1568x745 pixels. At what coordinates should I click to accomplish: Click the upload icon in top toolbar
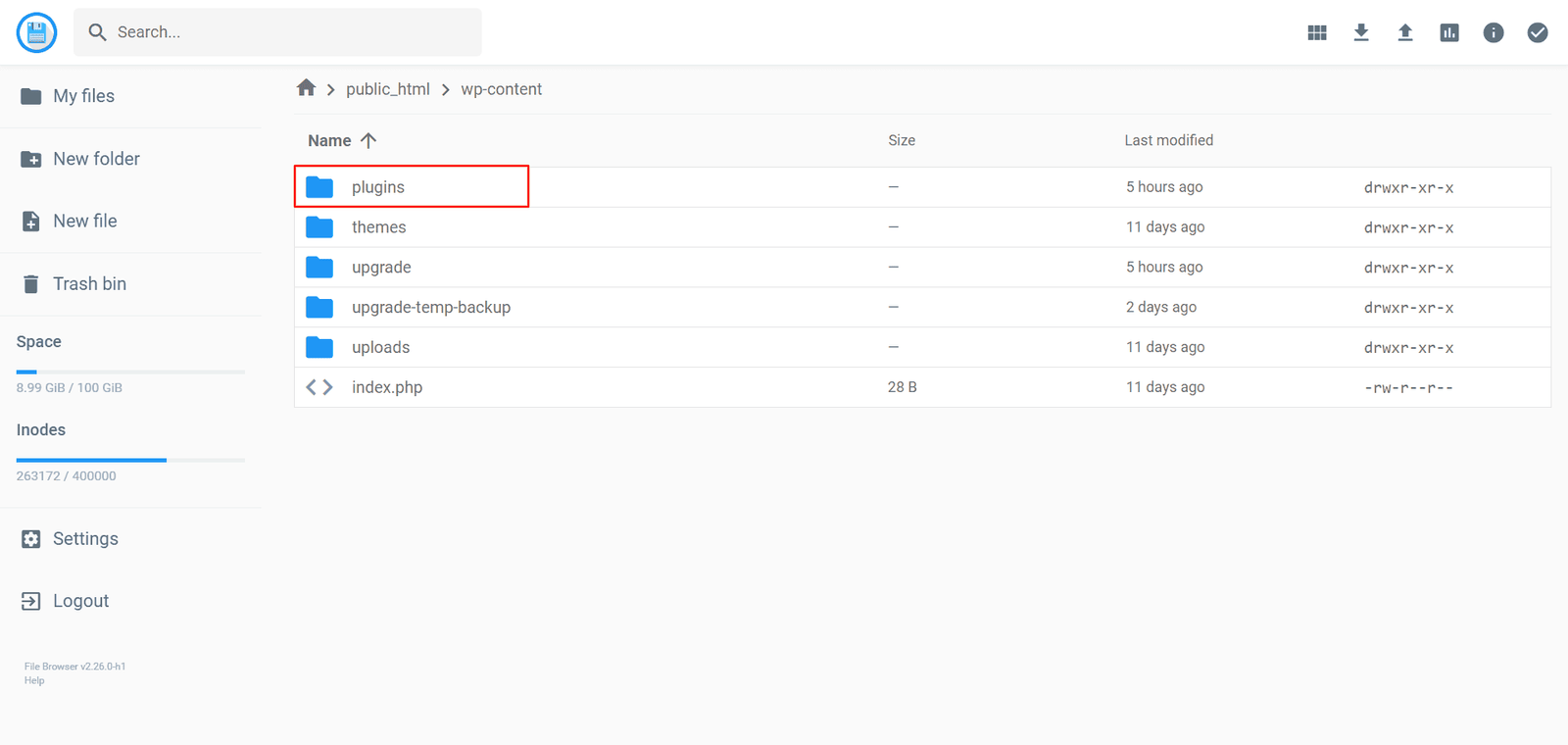pyautogui.click(x=1405, y=32)
